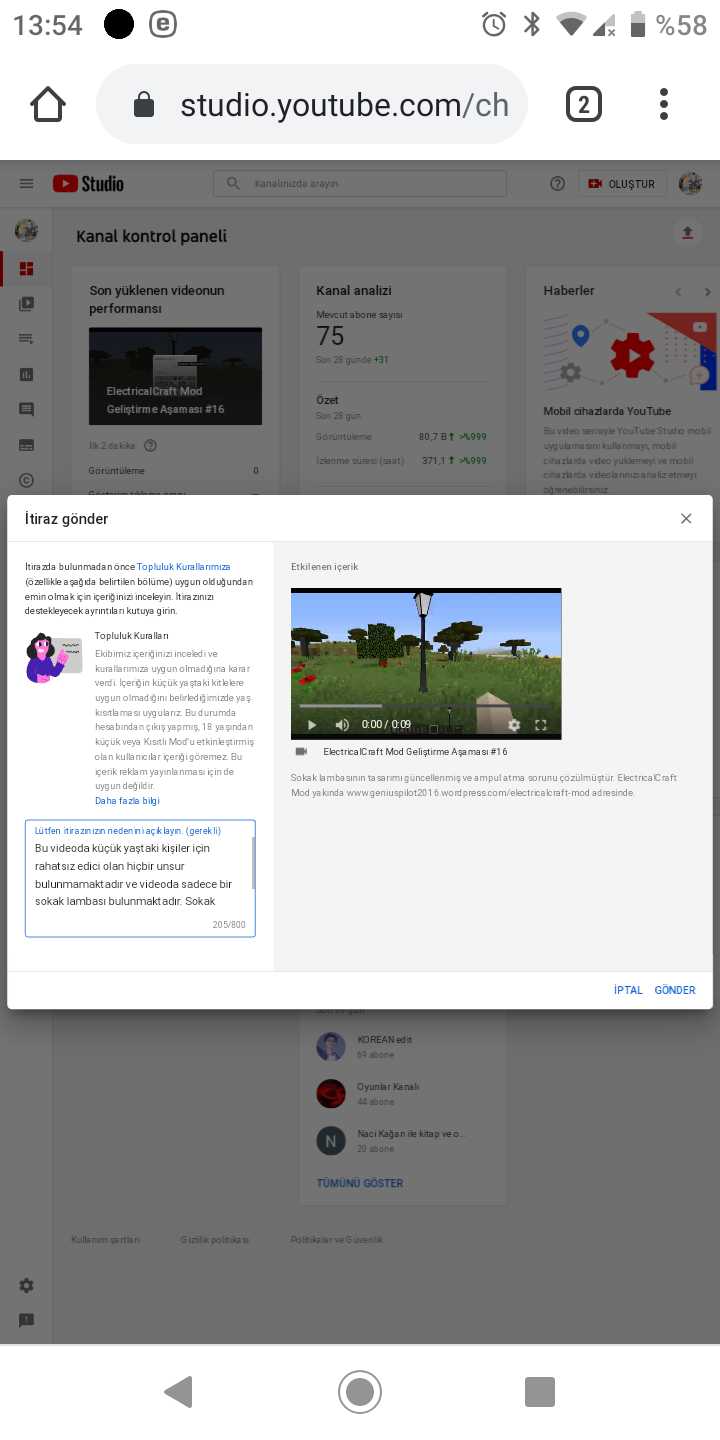The height and width of the screenshot is (1440, 720).
Task: Mute the video preview volume
Action: [342, 725]
